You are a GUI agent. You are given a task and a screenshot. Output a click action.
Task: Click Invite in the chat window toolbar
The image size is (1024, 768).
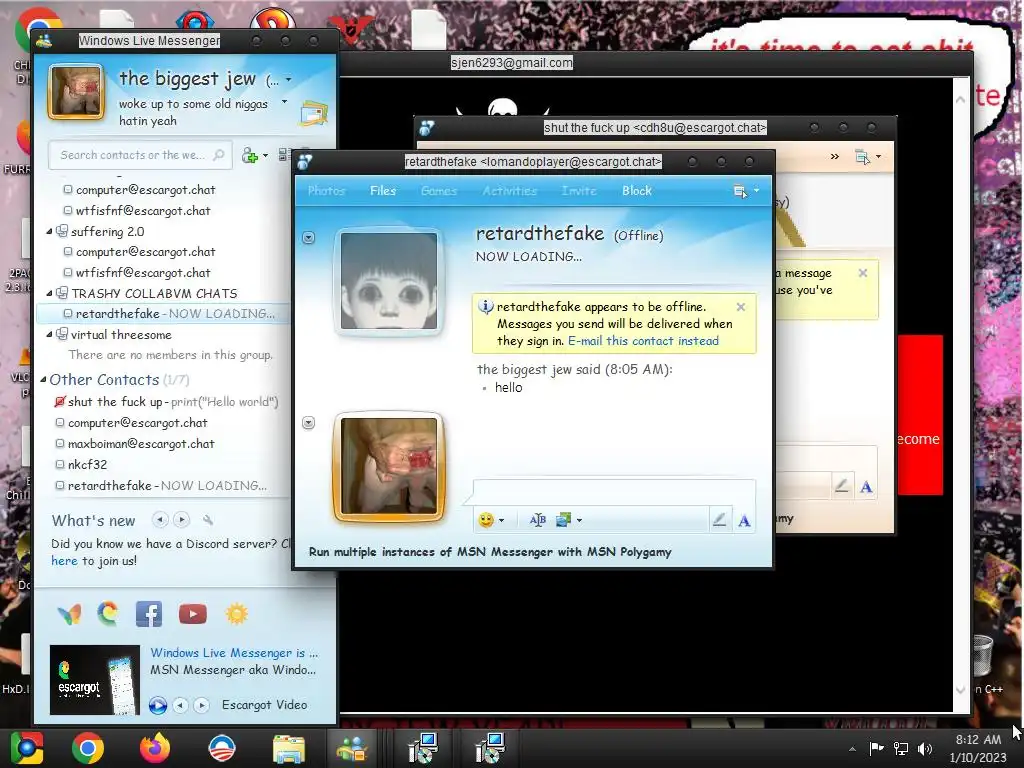coord(579,191)
